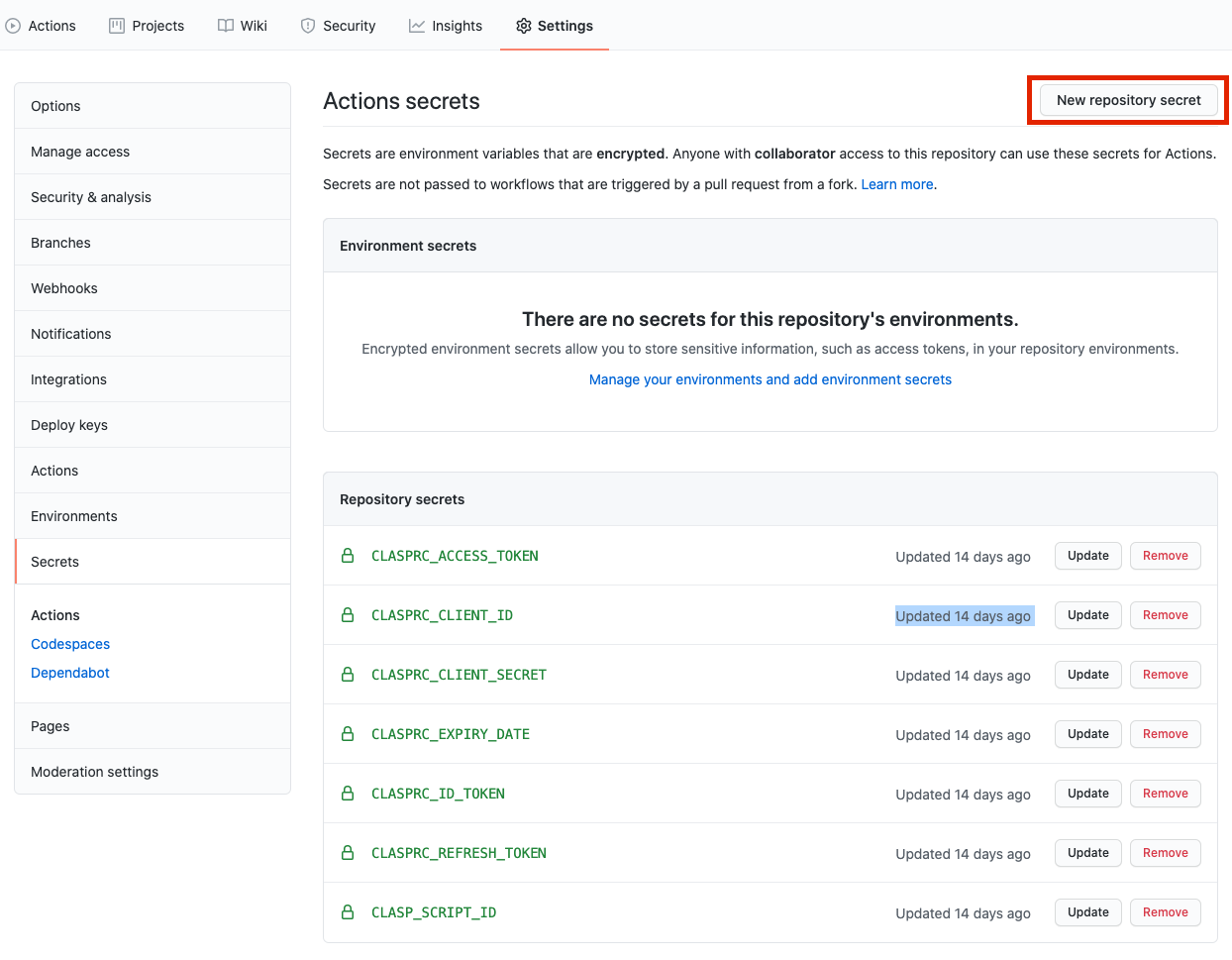The image size is (1232, 960).
Task: Update the CLASPRC_CLIENT_ID secret
Action: pyautogui.click(x=1087, y=615)
